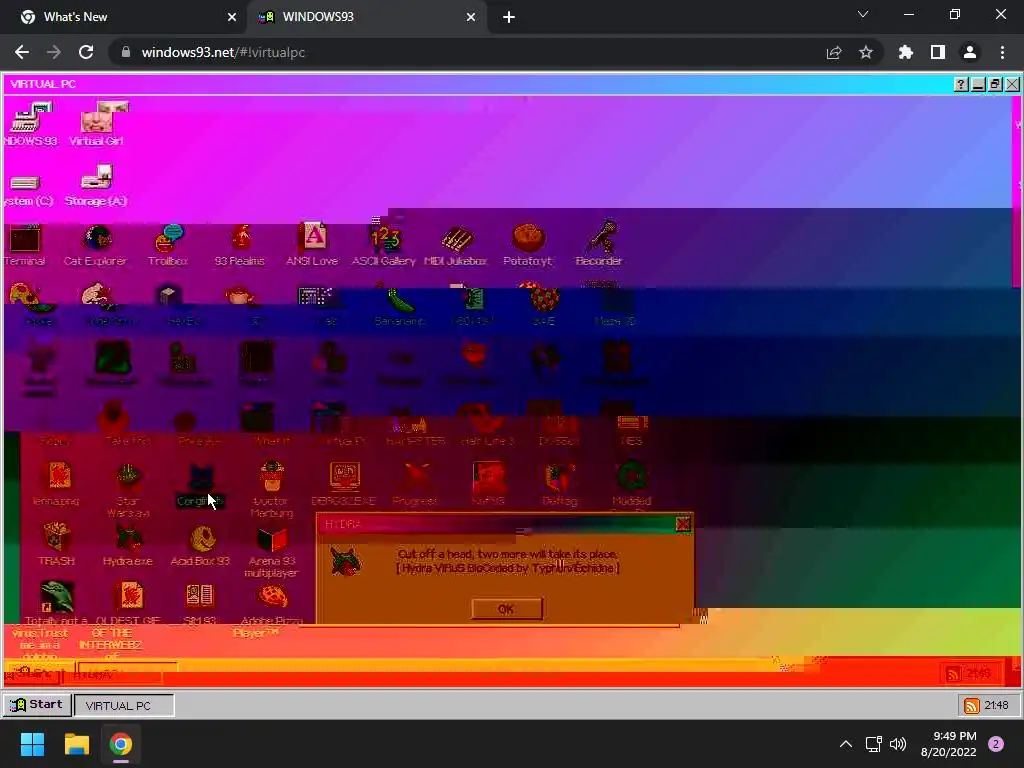This screenshot has width=1024, height=768.
Task: Go back in browser history
Action: pos(22,52)
